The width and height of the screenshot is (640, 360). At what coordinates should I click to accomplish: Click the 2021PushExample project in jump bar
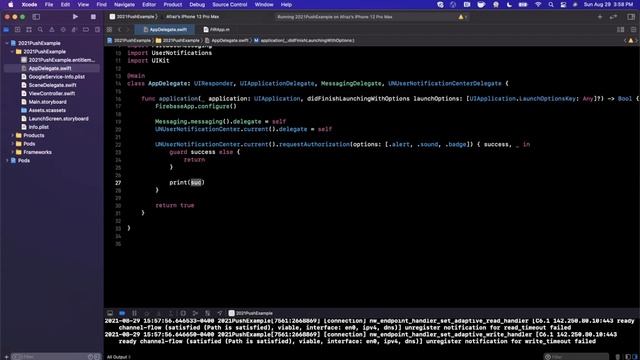129,40
